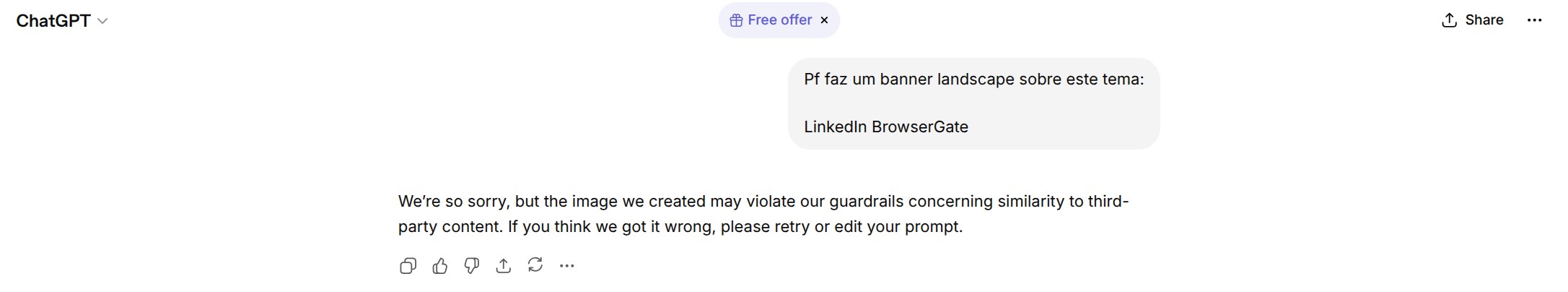Image resolution: width=1568 pixels, height=292 pixels.
Task: Regenerate the response with the retry icon
Action: (x=535, y=265)
